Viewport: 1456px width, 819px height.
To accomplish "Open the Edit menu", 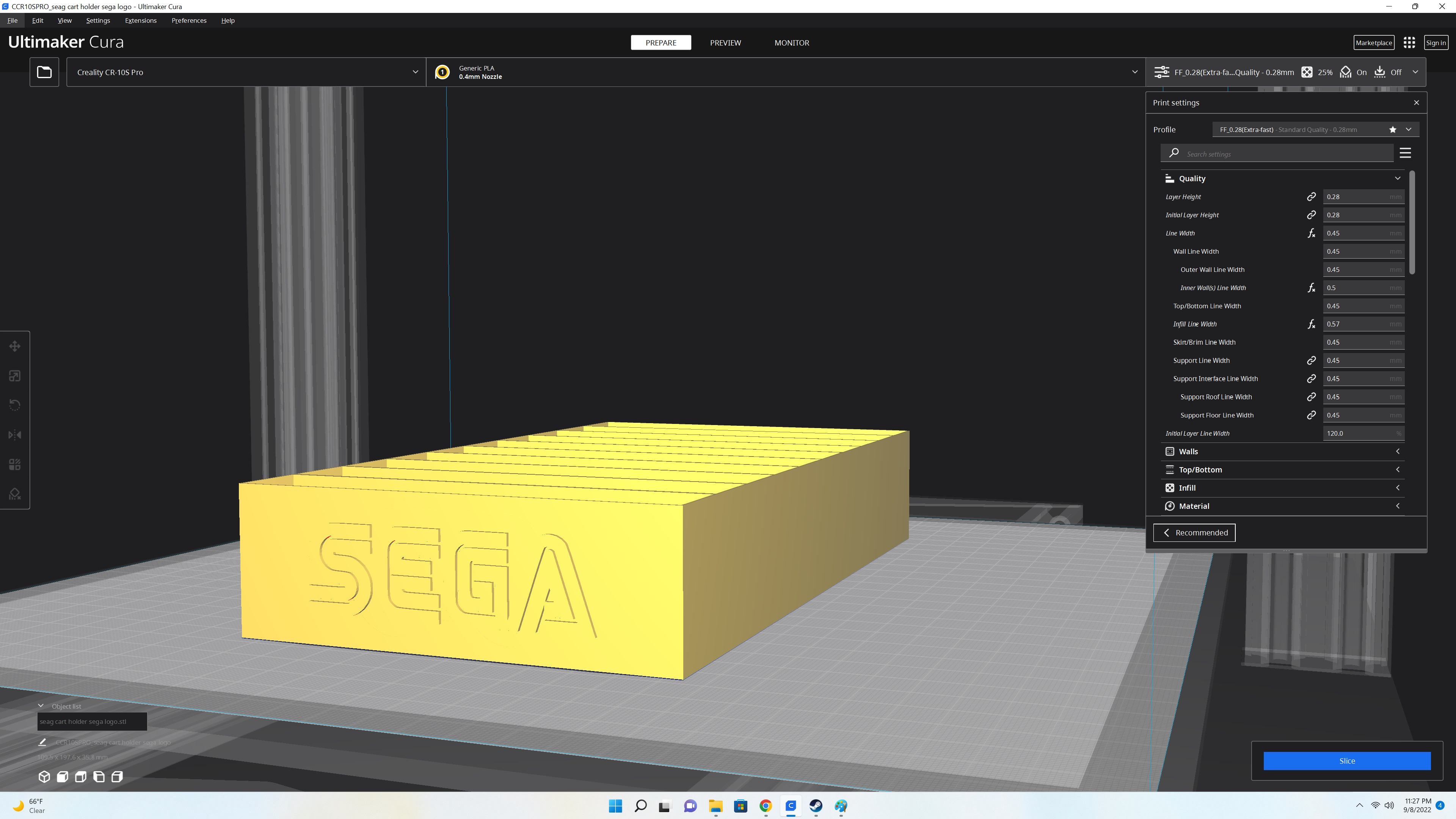I will click(37, 20).
